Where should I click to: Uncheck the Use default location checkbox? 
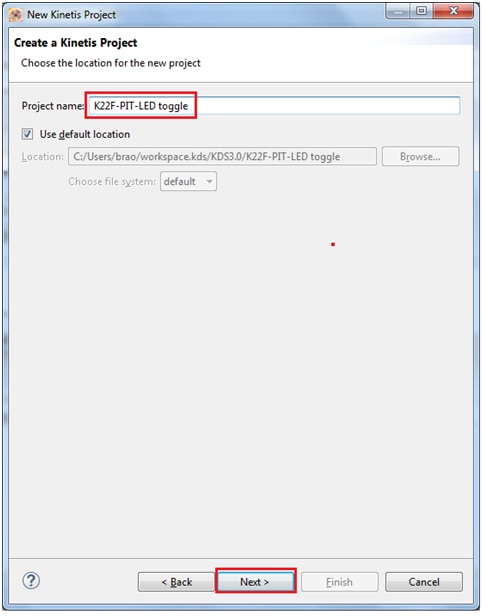[x=27, y=134]
